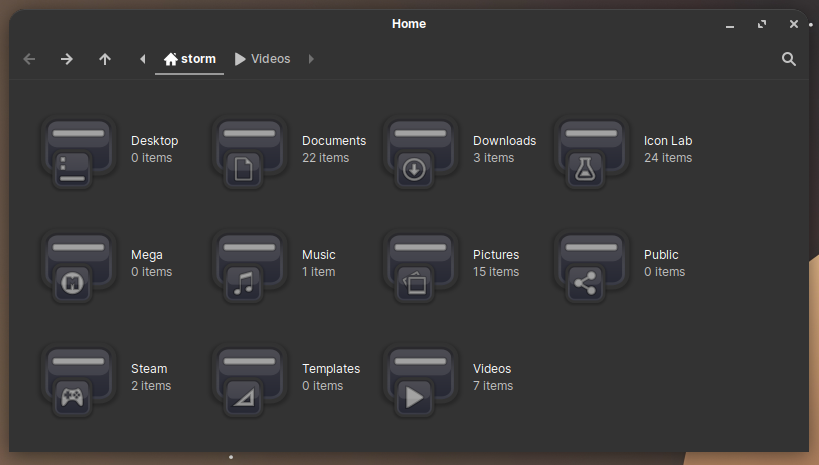Select the storm home path tab

tap(190, 59)
